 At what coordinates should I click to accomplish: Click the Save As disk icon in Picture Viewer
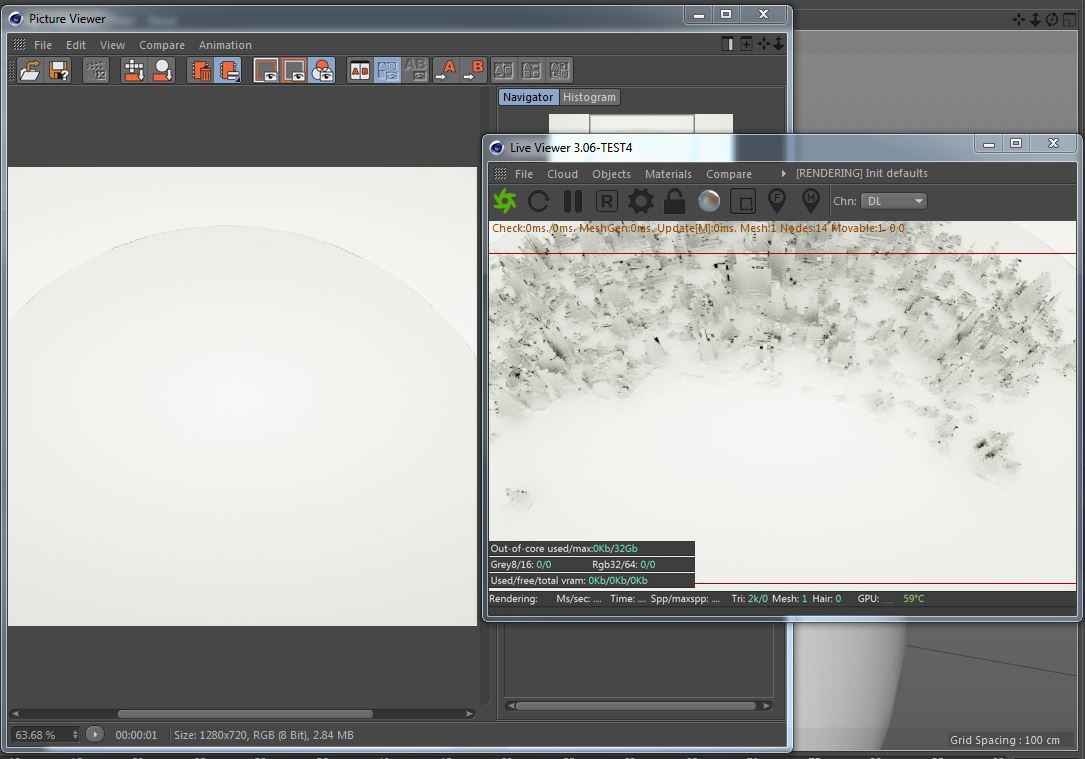[x=59, y=70]
